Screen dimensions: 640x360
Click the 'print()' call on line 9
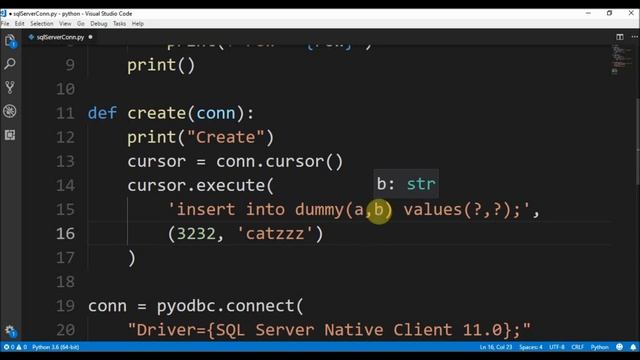point(161,65)
